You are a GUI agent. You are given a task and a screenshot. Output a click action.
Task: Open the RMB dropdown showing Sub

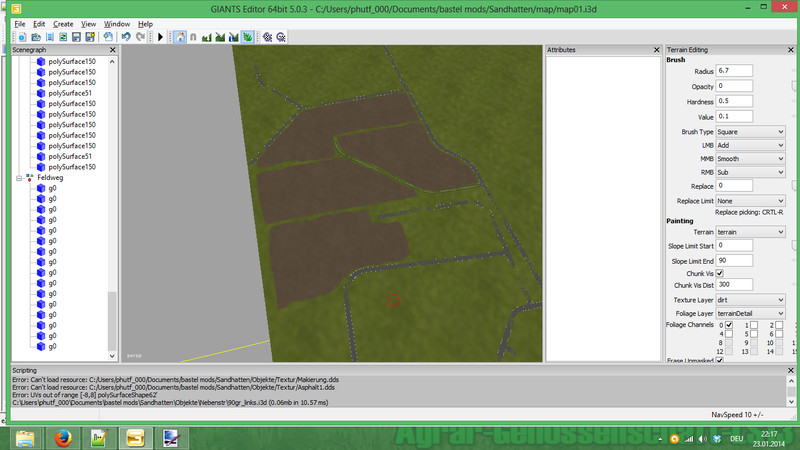pos(750,172)
